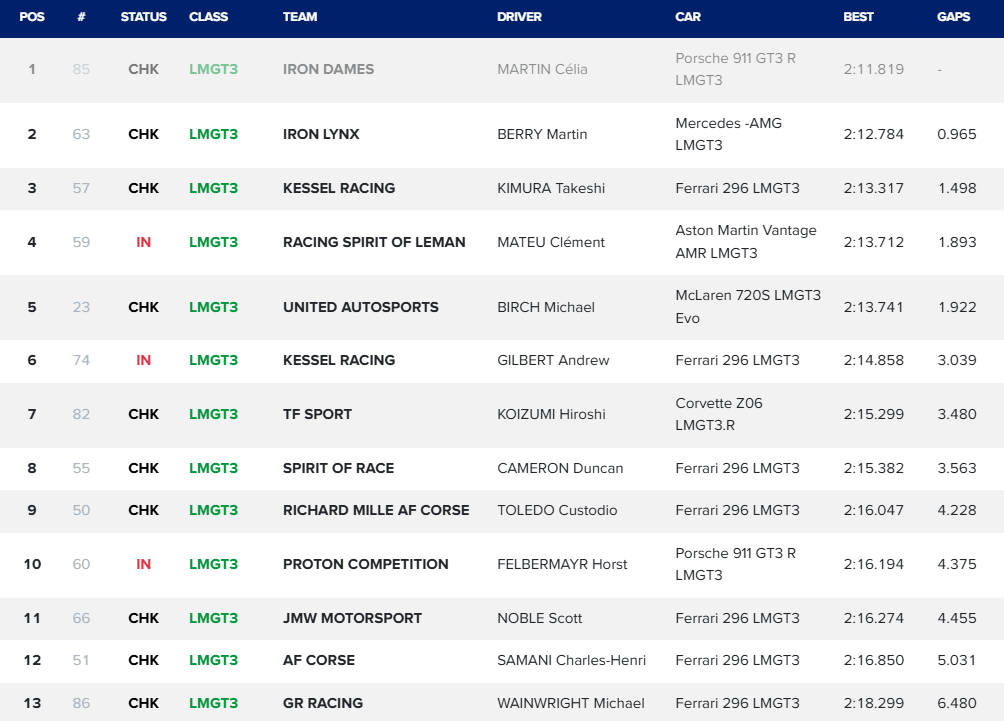Click gap value 1.922
This screenshot has width=1004, height=721.
click(x=957, y=307)
